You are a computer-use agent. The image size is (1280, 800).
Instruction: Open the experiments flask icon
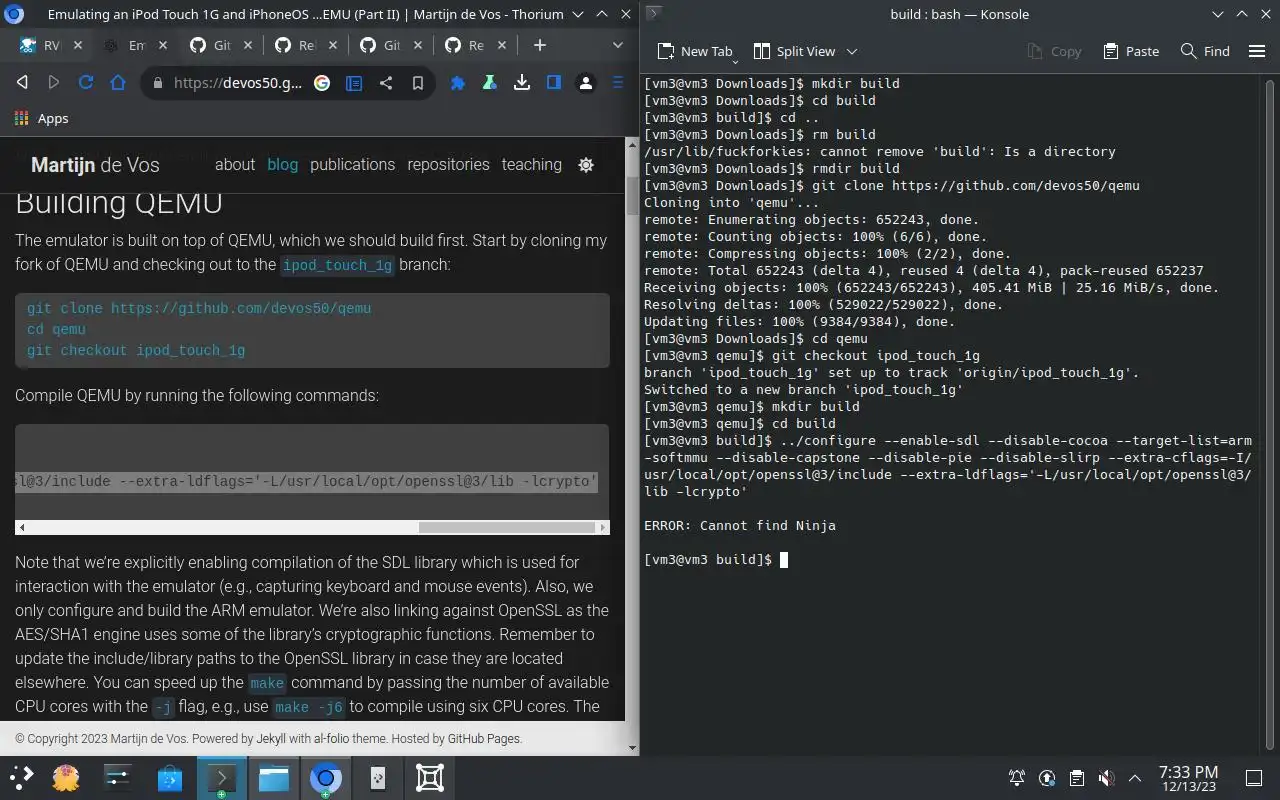490,83
